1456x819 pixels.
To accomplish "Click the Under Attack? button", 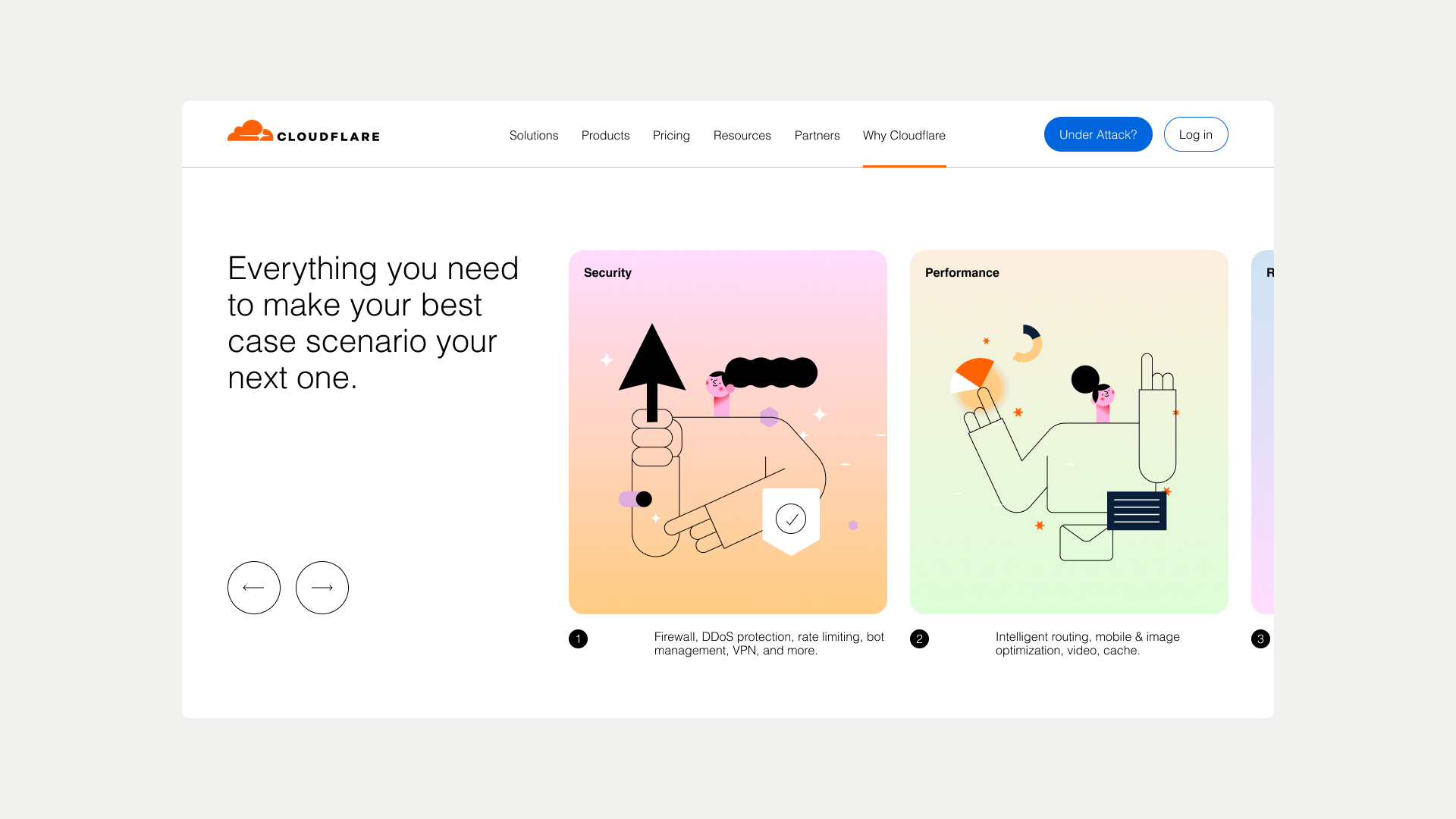I will click(1097, 134).
